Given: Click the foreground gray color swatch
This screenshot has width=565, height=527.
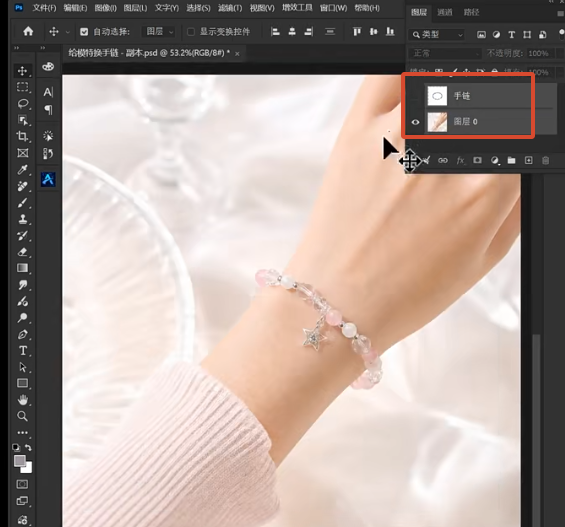Looking at the screenshot, I should pyautogui.click(x=20, y=461).
